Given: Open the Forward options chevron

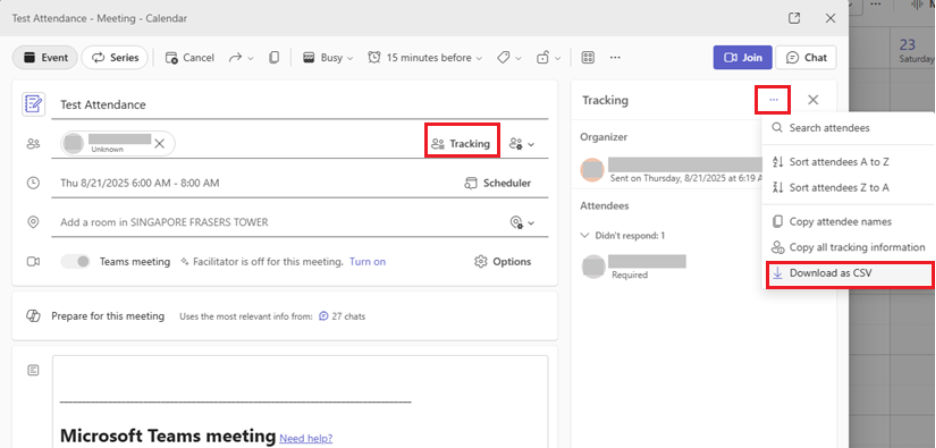Looking at the screenshot, I should (x=251, y=59).
